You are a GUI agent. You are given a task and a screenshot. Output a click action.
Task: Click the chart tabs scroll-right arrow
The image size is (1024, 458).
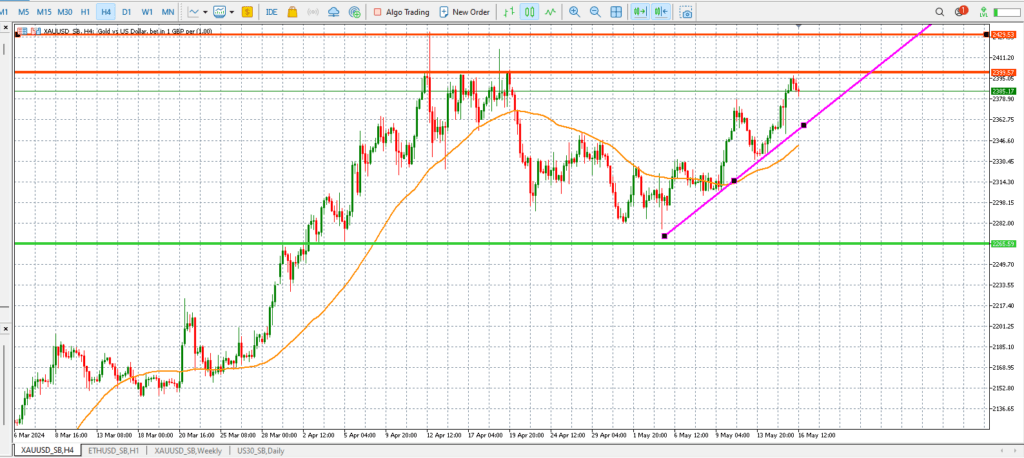pyautogui.click(x=1016, y=450)
